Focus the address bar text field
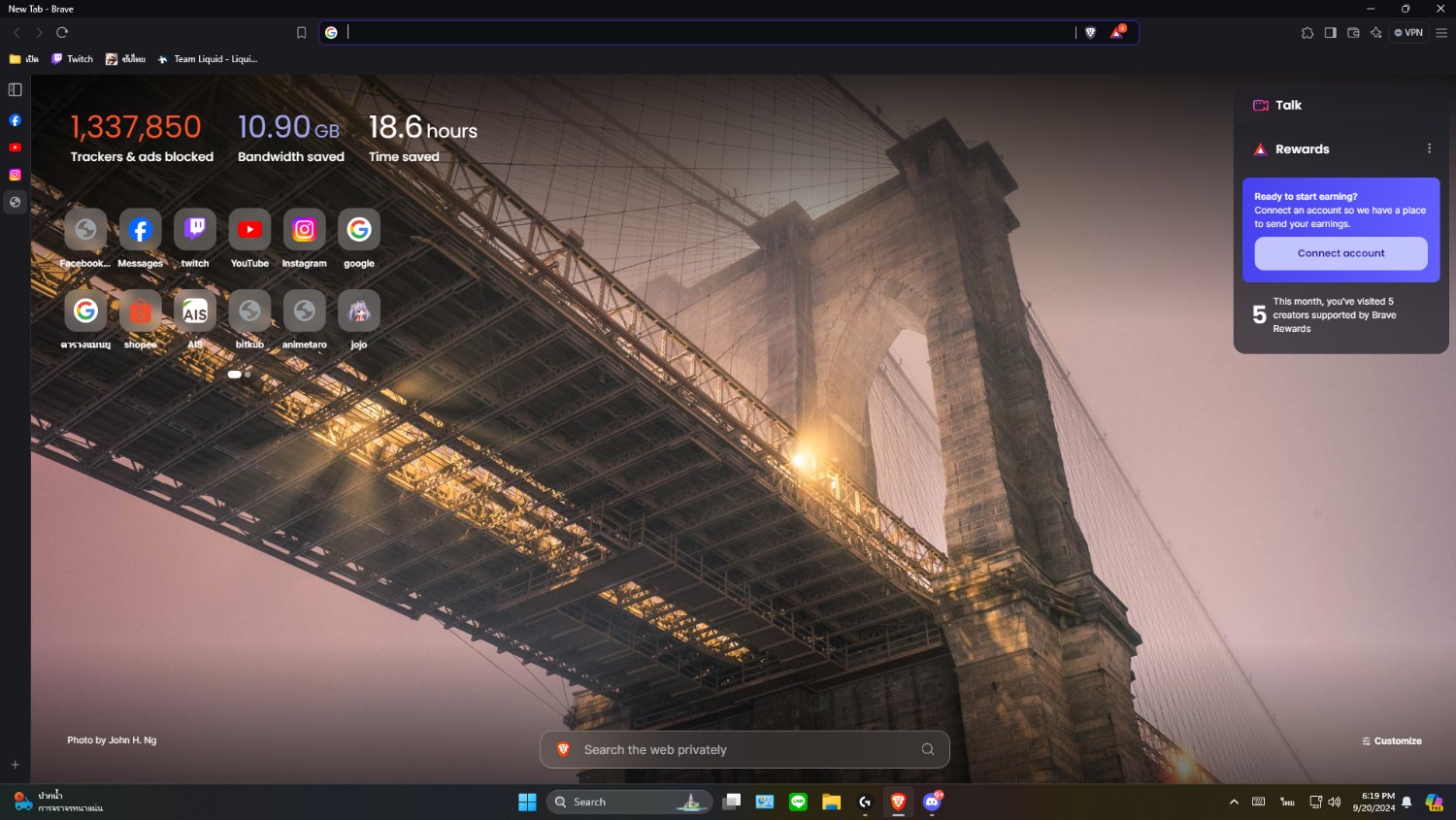This screenshot has width=1456, height=820. click(709, 33)
